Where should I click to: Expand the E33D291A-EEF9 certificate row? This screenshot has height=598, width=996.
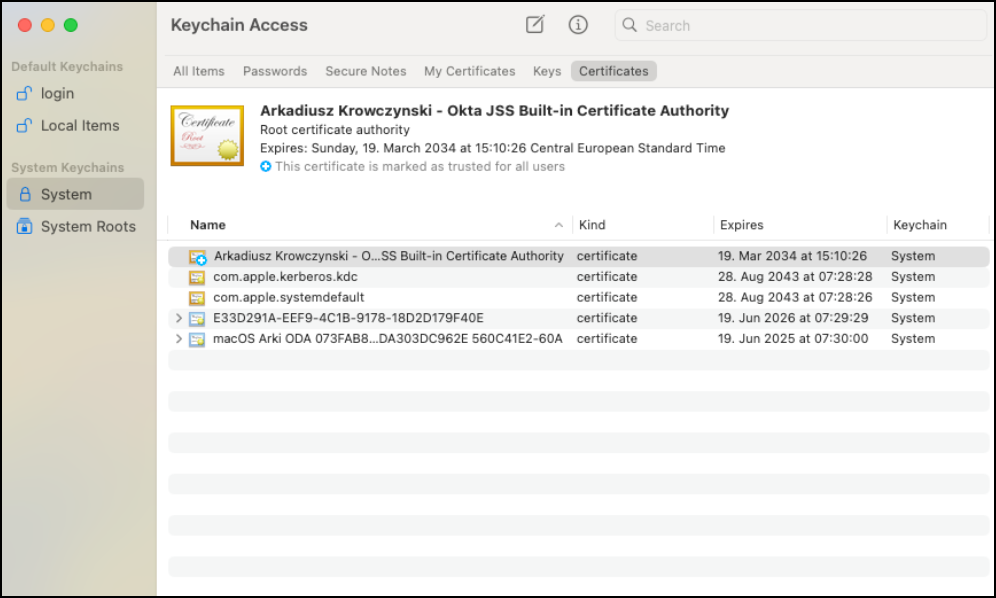[179, 318]
